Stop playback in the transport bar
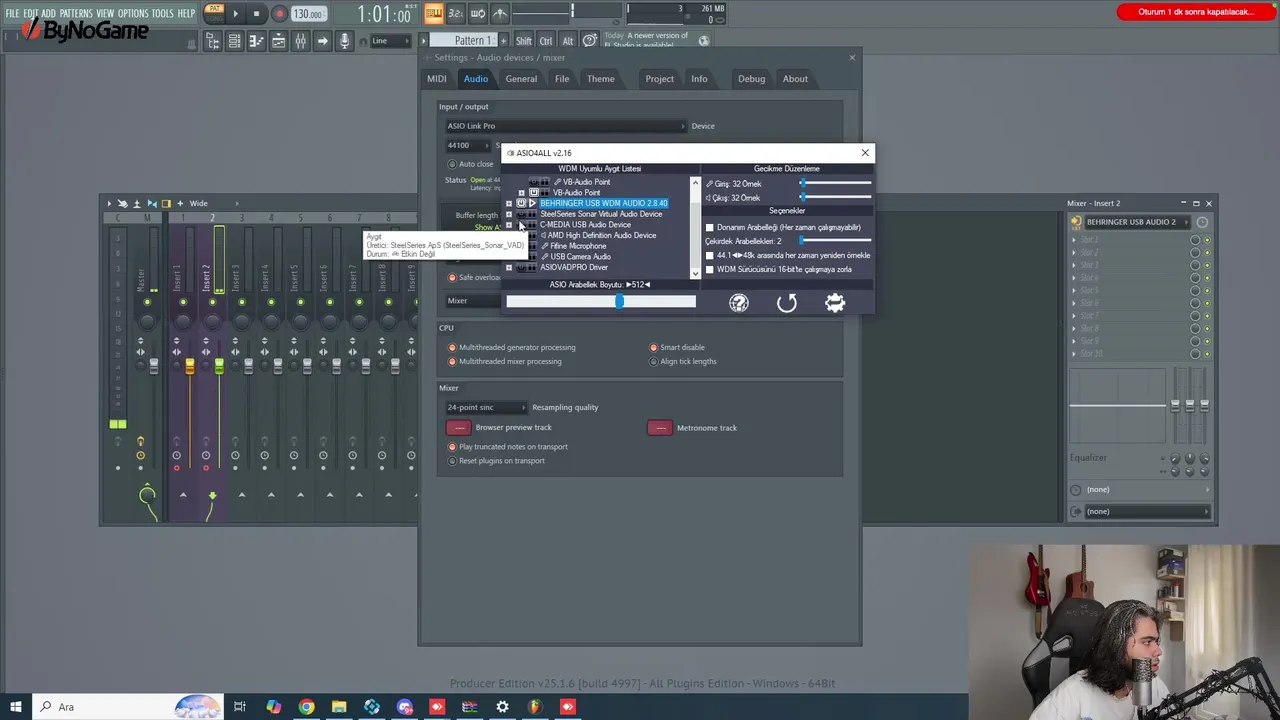 (x=256, y=14)
